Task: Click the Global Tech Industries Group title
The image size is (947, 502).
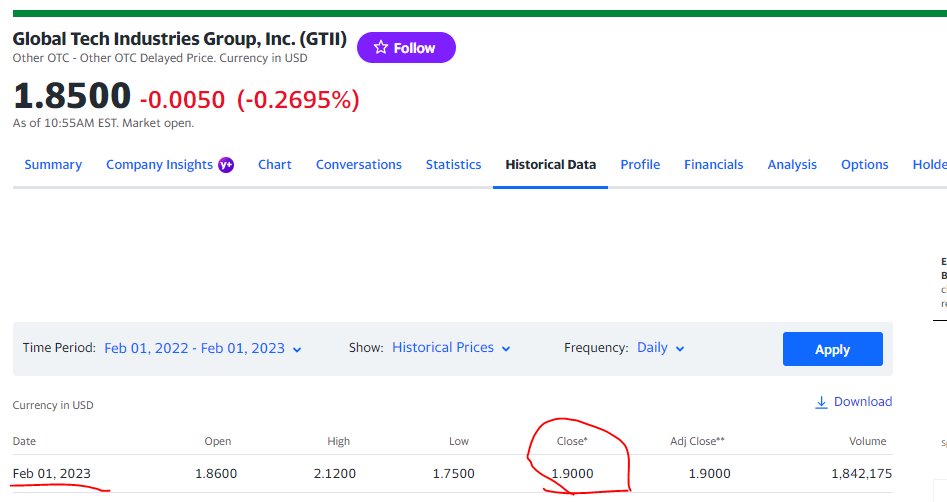Action: [x=179, y=39]
